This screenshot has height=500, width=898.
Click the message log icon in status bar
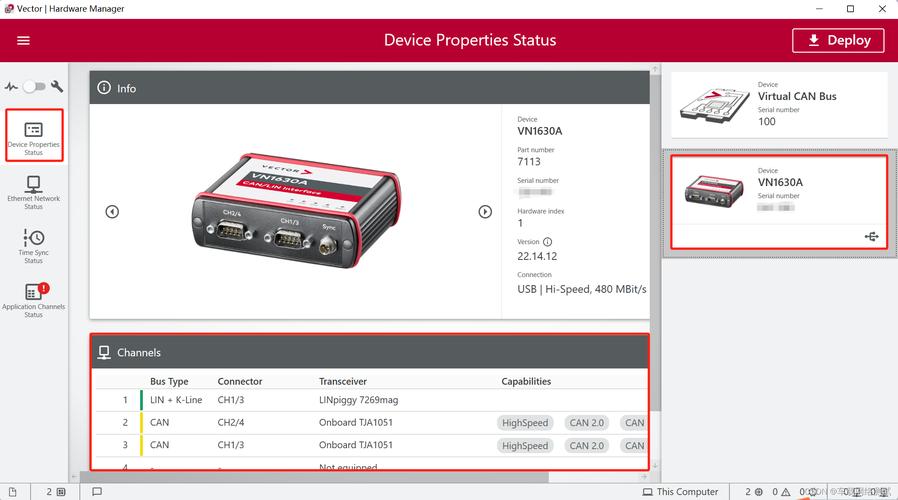[97, 492]
